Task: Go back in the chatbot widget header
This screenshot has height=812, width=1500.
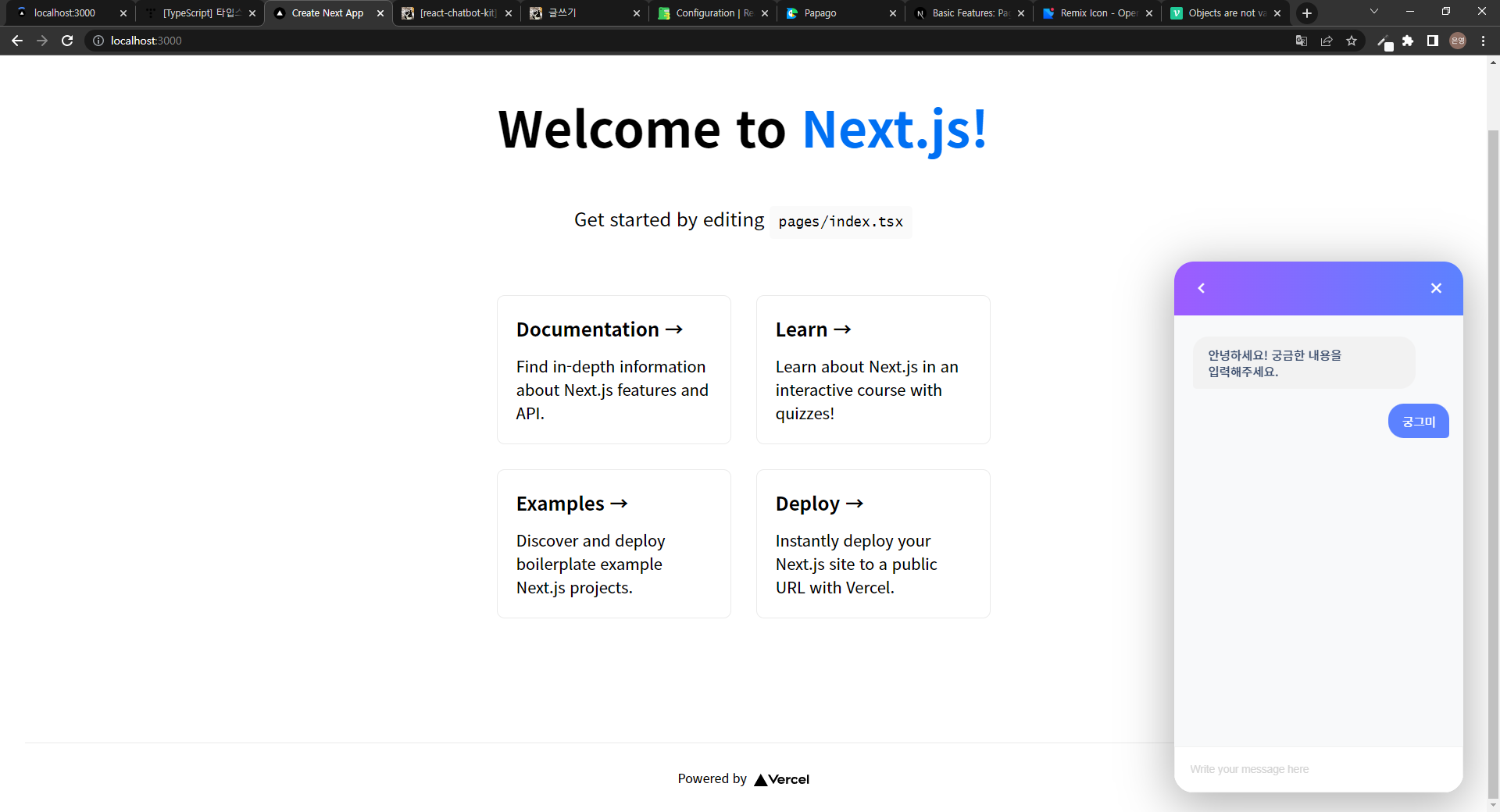Action: [1202, 288]
